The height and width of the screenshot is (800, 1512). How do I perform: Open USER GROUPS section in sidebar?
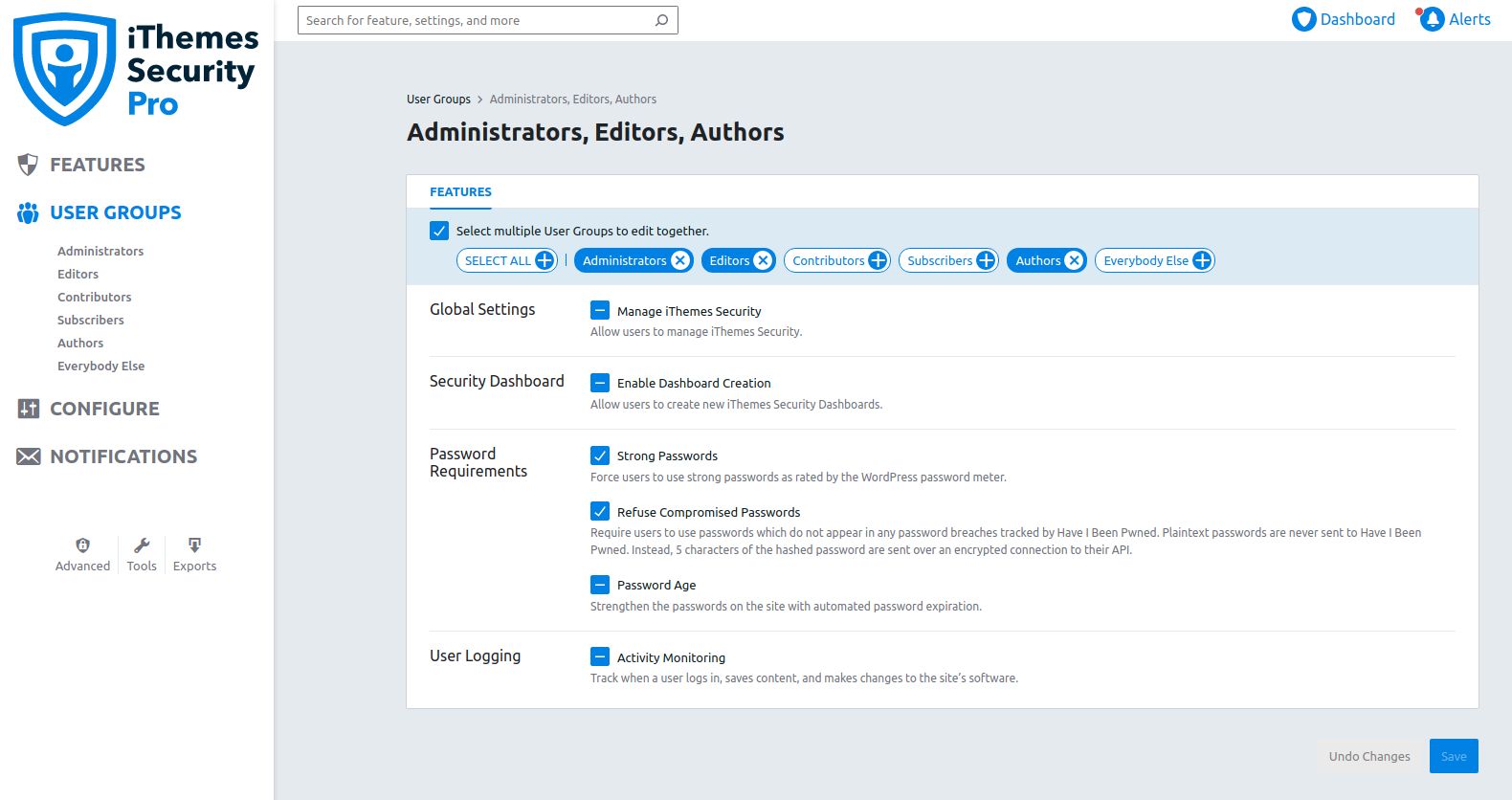click(116, 212)
